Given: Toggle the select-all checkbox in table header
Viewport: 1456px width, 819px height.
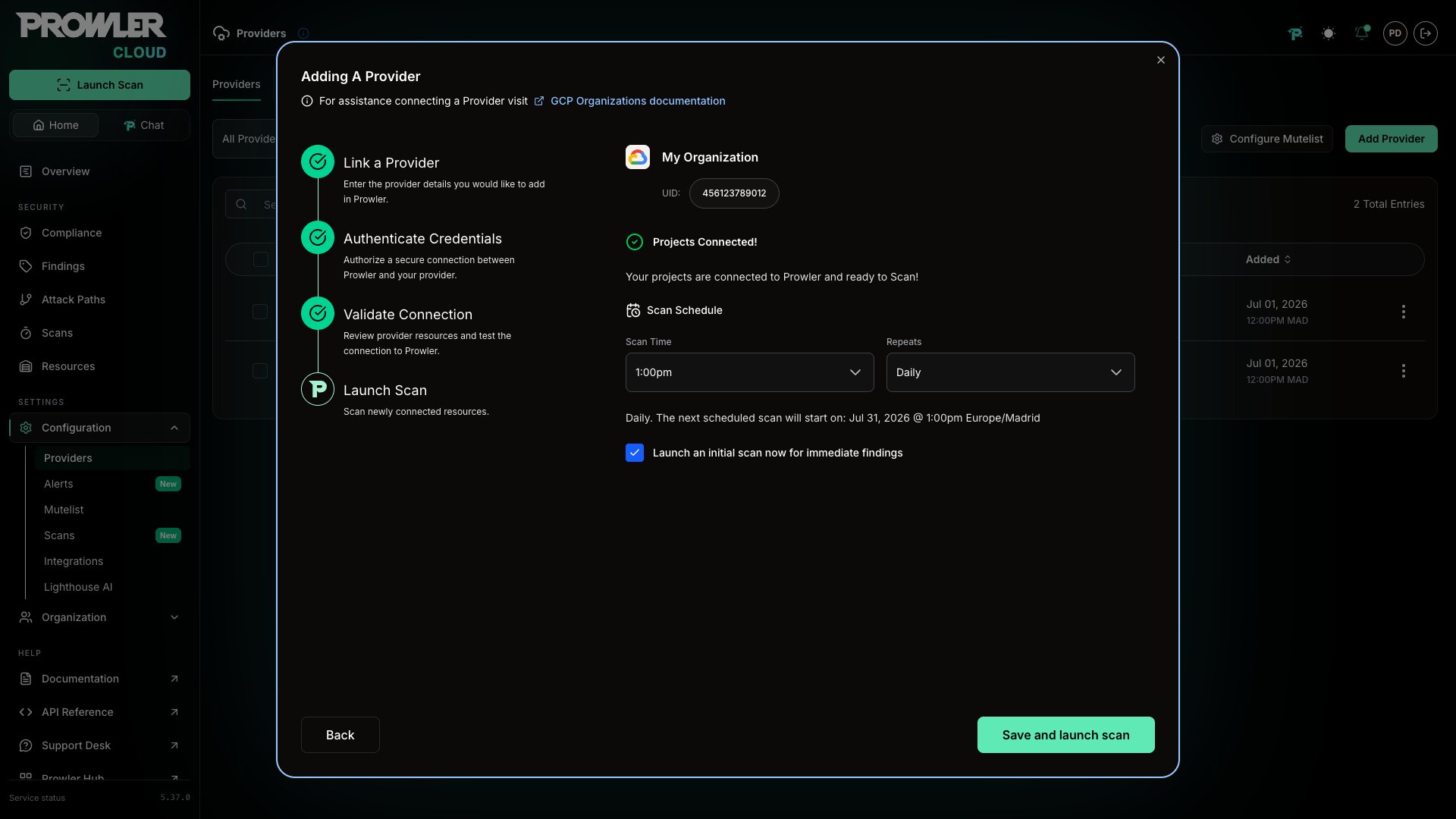Looking at the screenshot, I should (260, 259).
